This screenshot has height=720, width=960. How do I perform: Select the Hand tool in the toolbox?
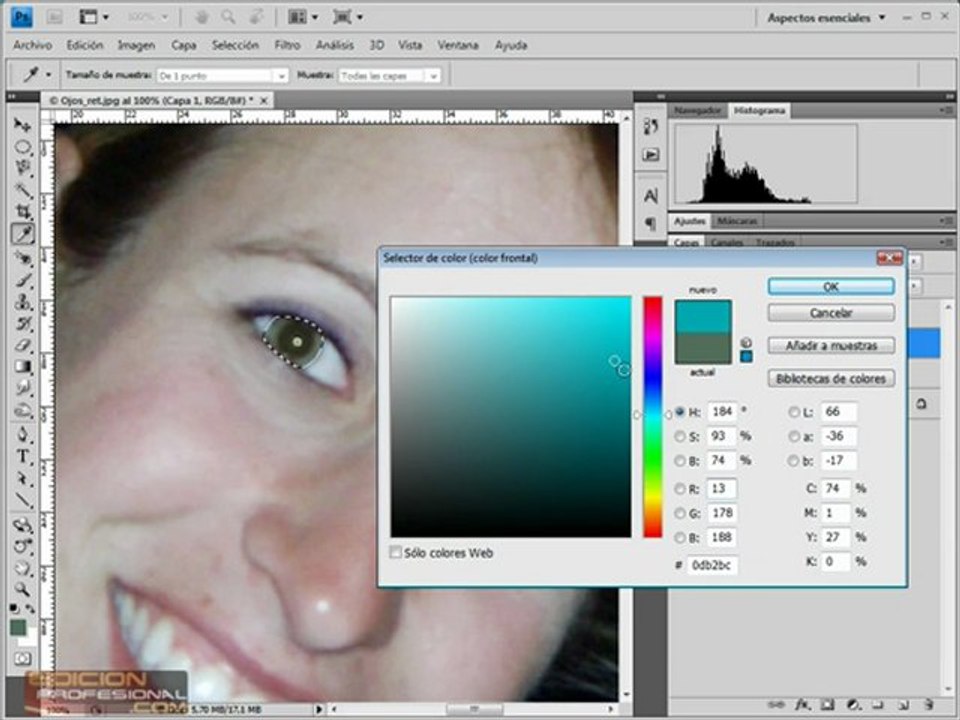[23, 568]
